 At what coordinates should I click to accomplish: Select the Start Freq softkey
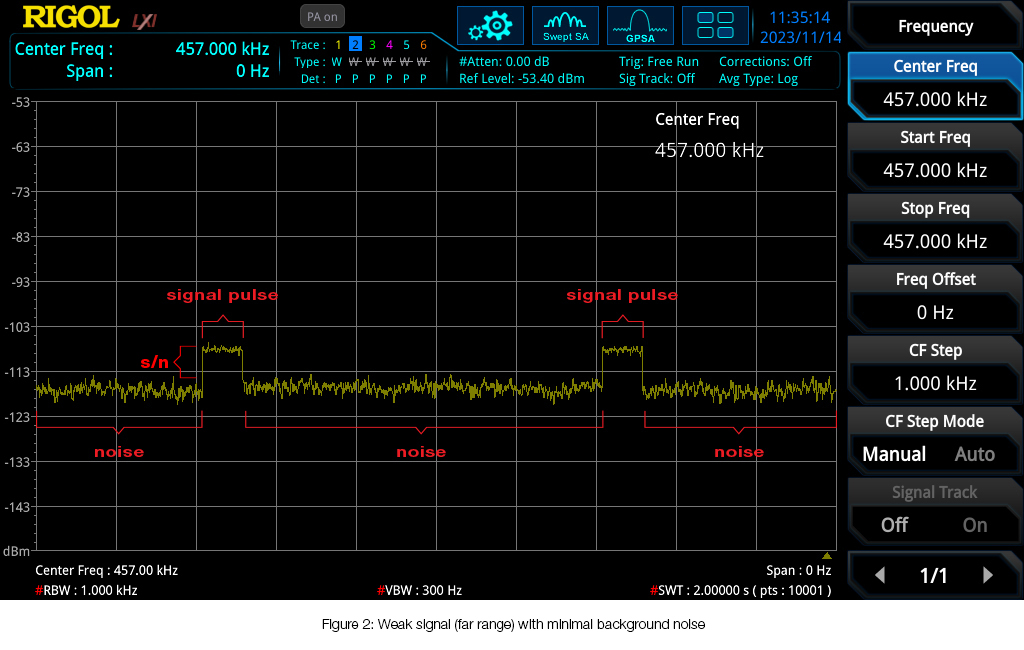point(935,154)
